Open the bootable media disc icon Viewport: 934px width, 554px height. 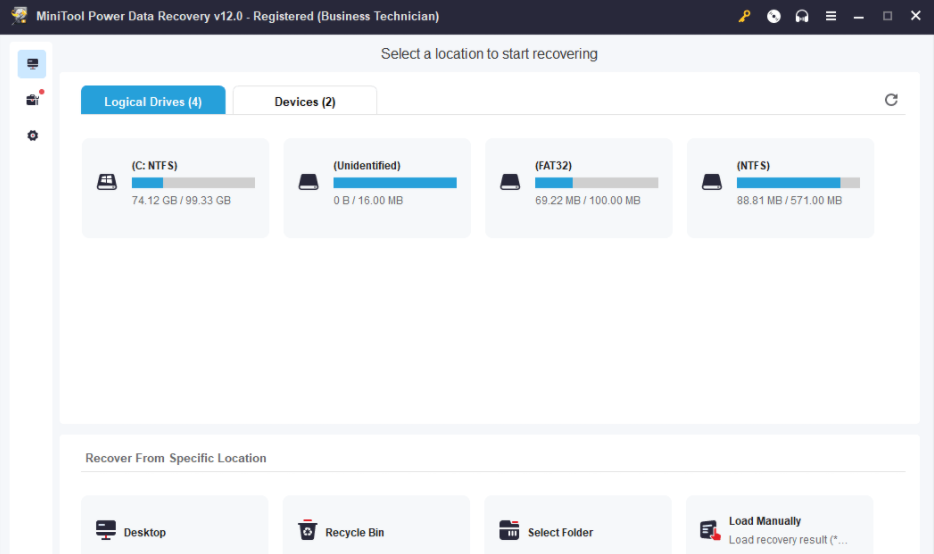[x=773, y=17]
